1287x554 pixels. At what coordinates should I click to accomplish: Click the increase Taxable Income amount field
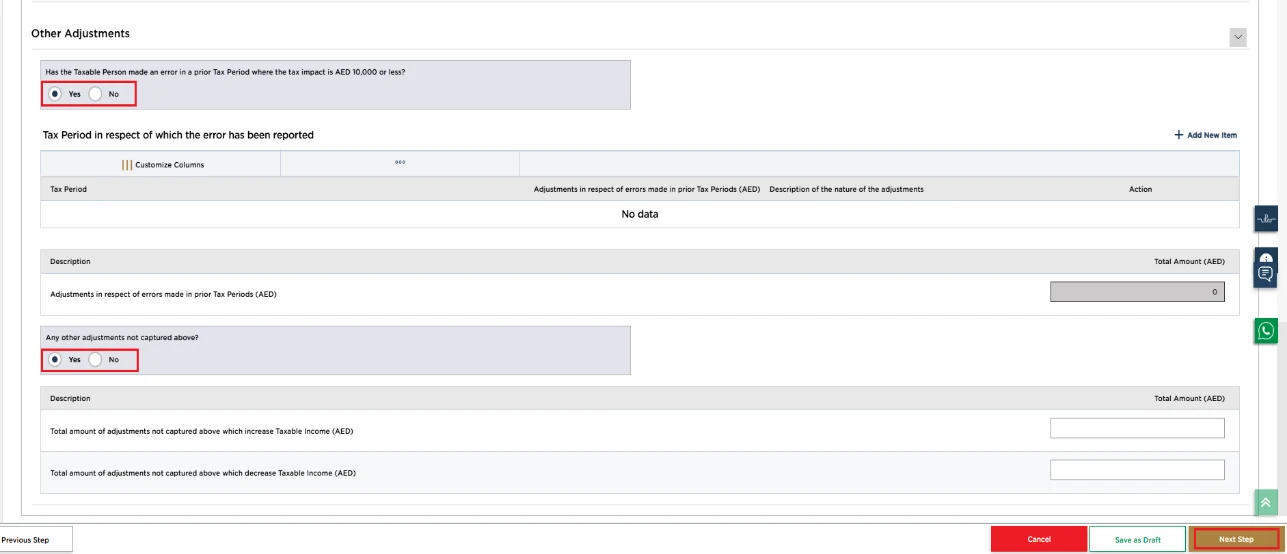(1137, 428)
